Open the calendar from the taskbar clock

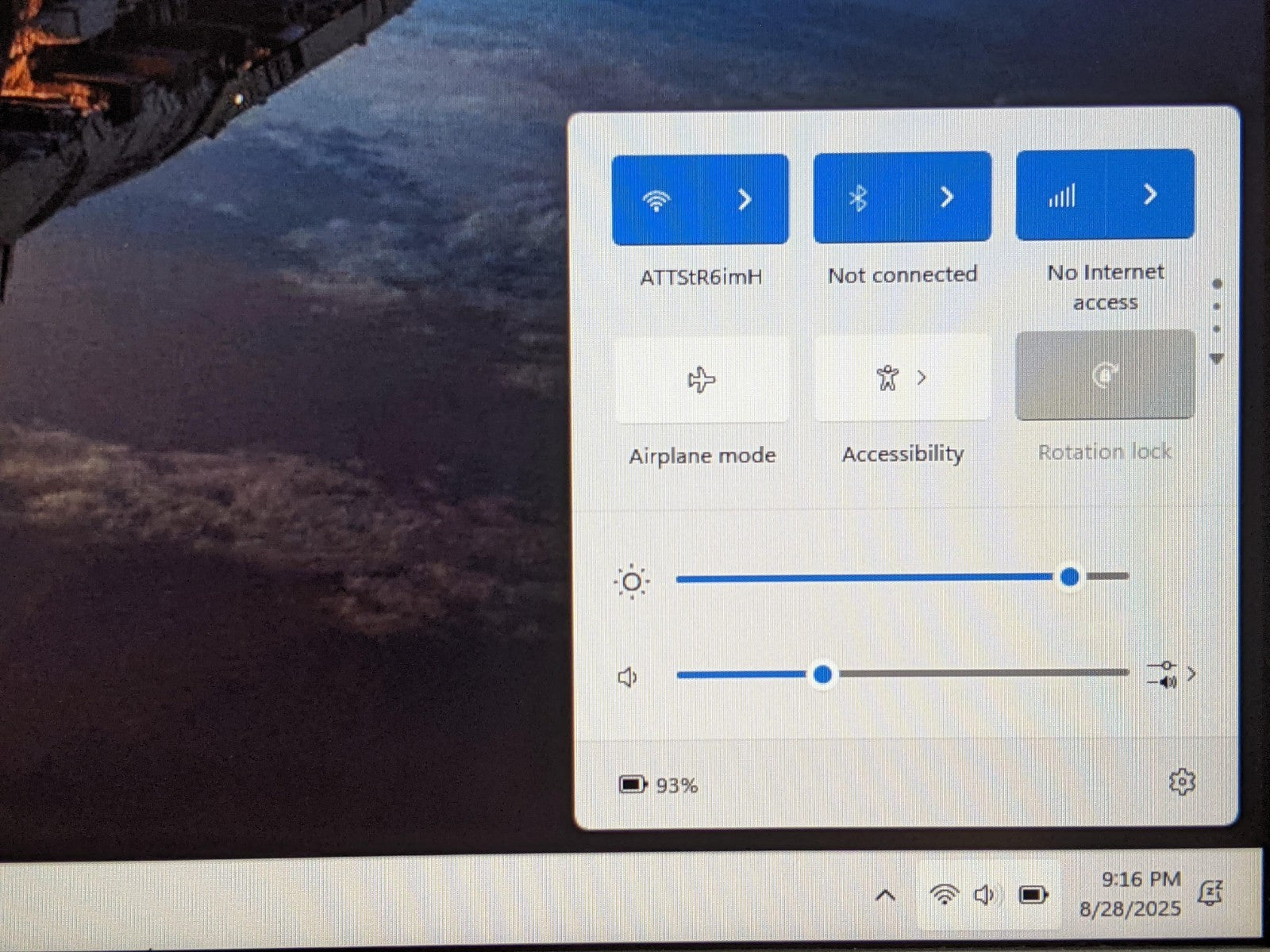pyautogui.click(x=1131, y=894)
